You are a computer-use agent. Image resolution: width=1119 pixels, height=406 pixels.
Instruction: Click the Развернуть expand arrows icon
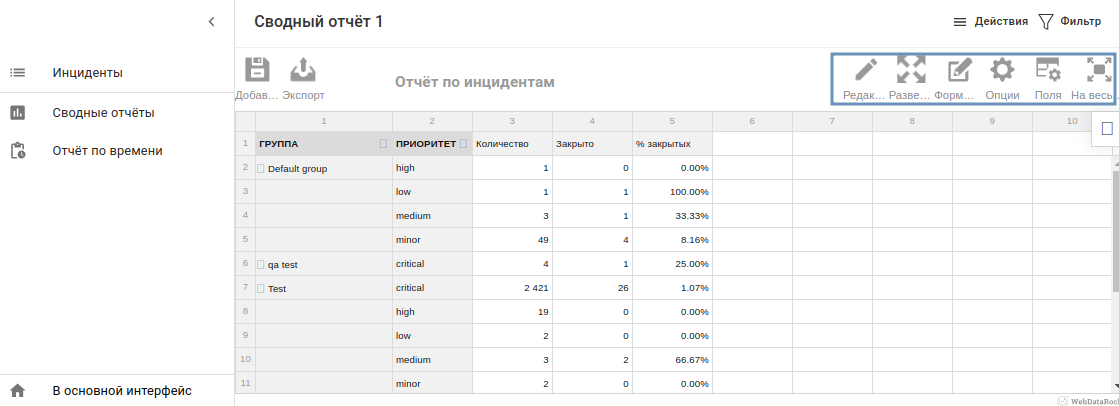point(910,71)
